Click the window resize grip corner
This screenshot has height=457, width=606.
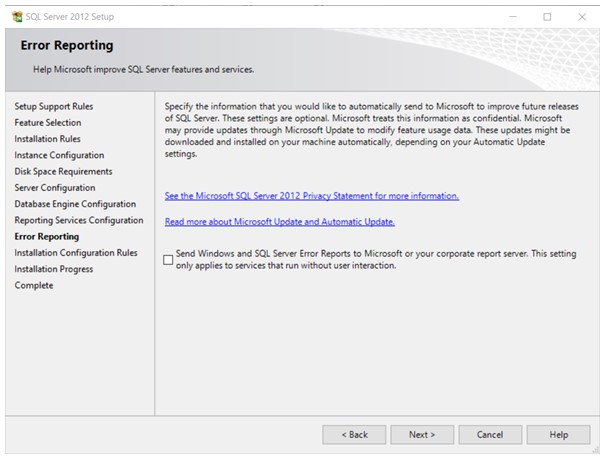[596, 450]
